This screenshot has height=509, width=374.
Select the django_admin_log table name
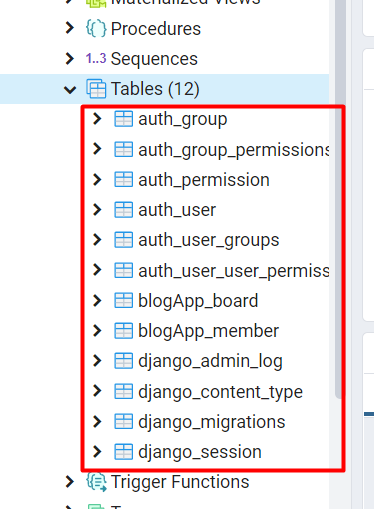tap(210, 362)
